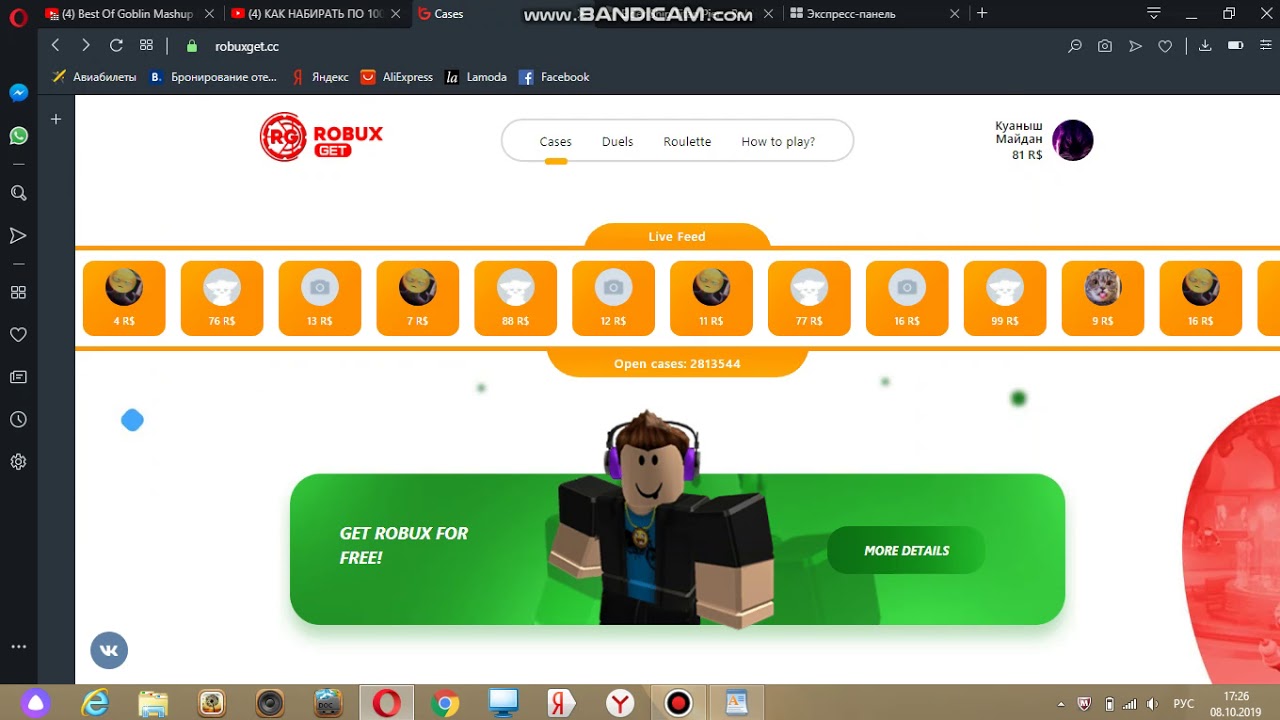The height and width of the screenshot is (720, 1280).
Task: Click the green padlock security icon
Action: 192,46
